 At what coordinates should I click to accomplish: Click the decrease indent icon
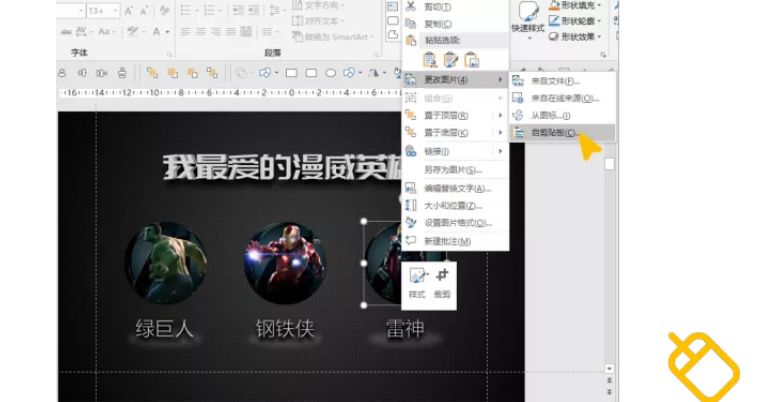tap(238, 10)
